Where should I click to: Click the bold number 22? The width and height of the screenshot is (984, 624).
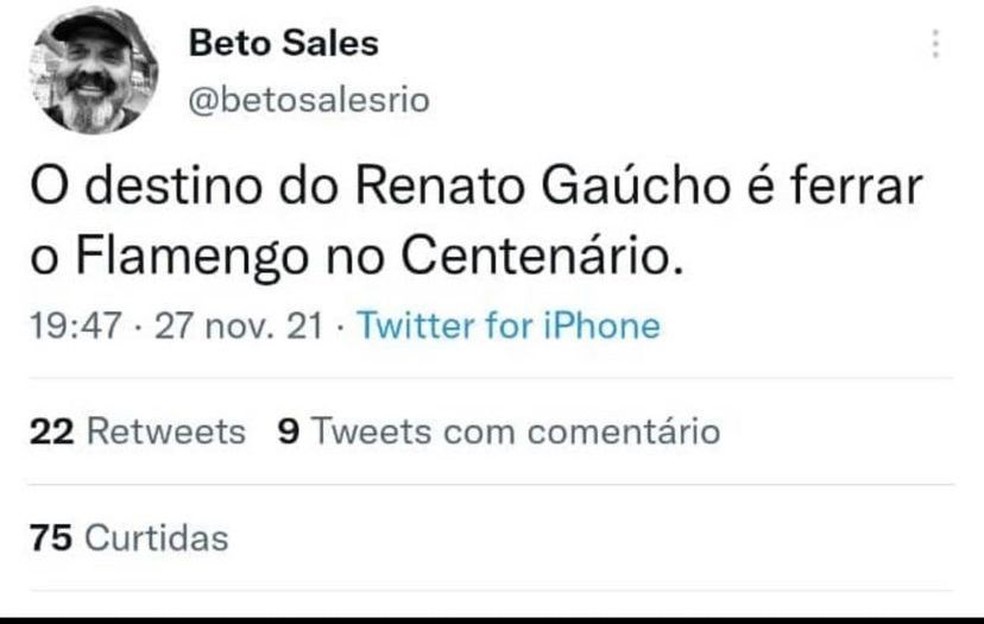click(x=53, y=431)
